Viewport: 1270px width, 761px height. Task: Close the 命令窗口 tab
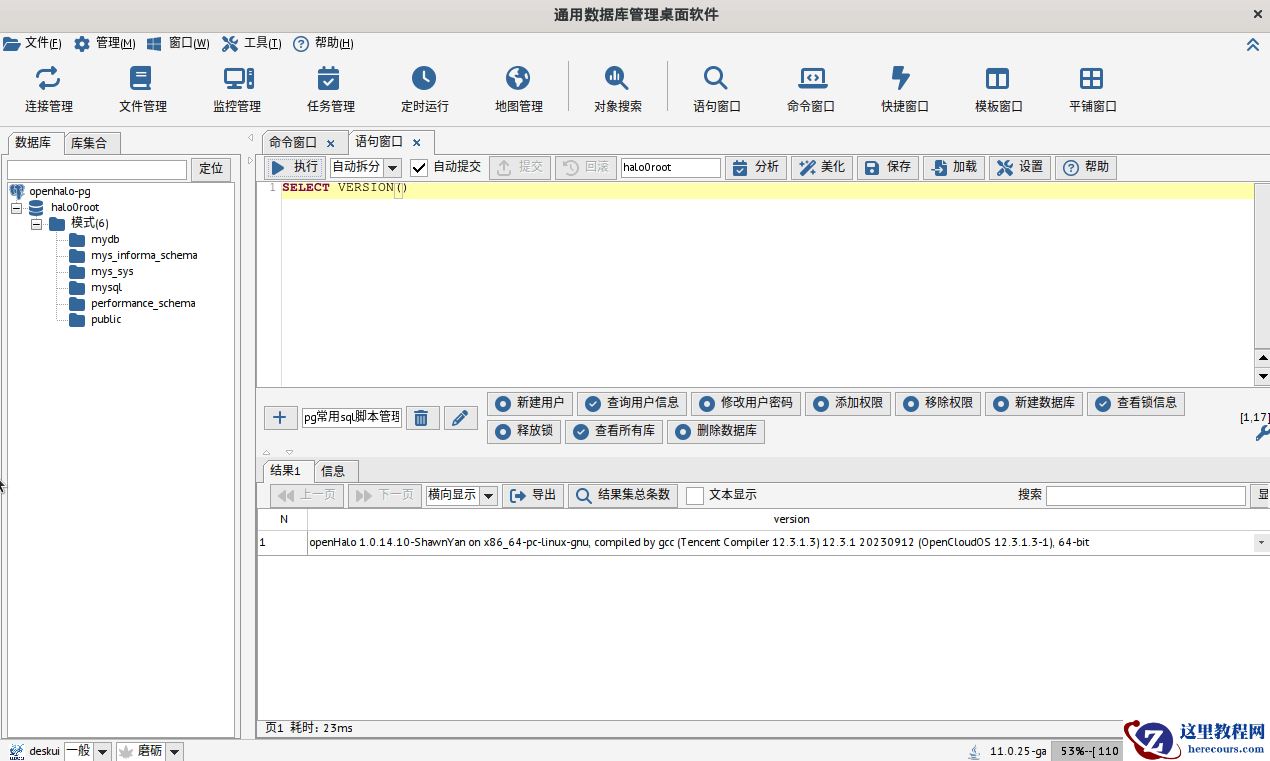pyautogui.click(x=331, y=144)
